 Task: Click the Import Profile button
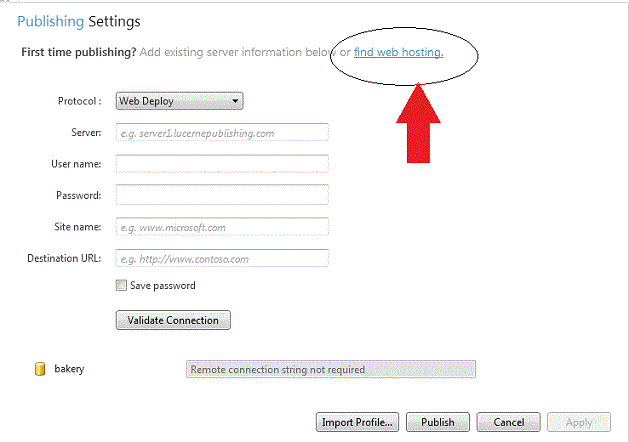pos(357,422)
